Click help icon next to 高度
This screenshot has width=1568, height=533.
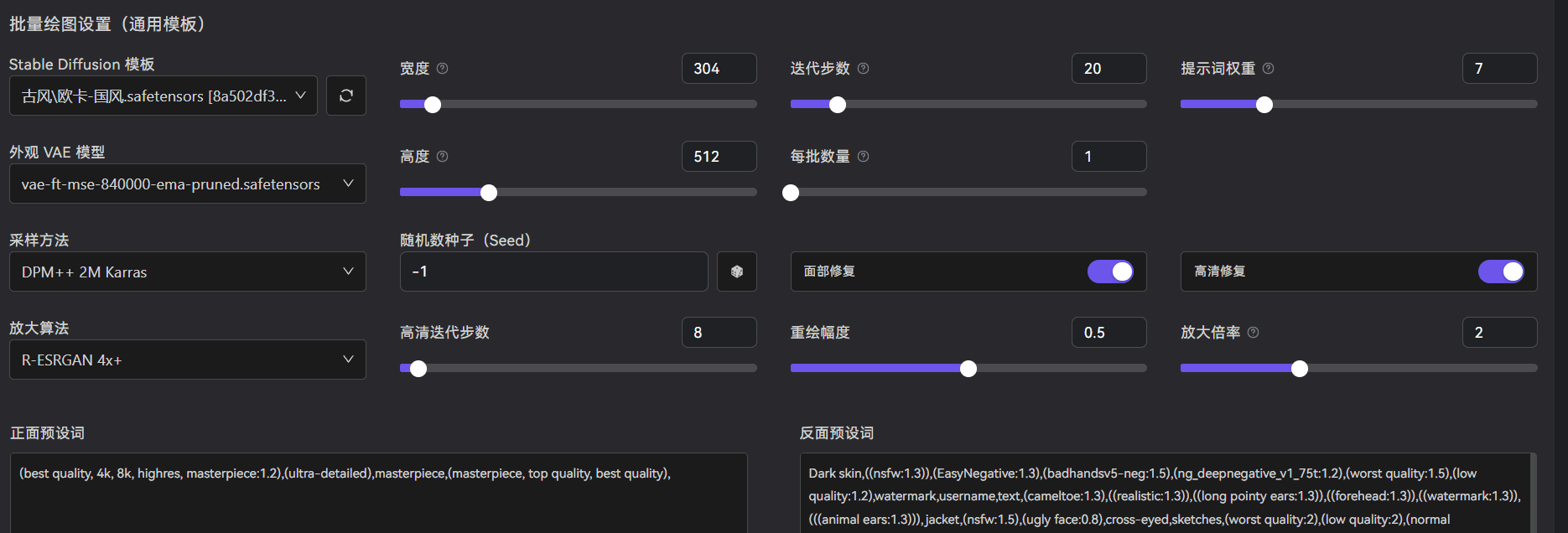pyautogui.click(x=443, y=157)
